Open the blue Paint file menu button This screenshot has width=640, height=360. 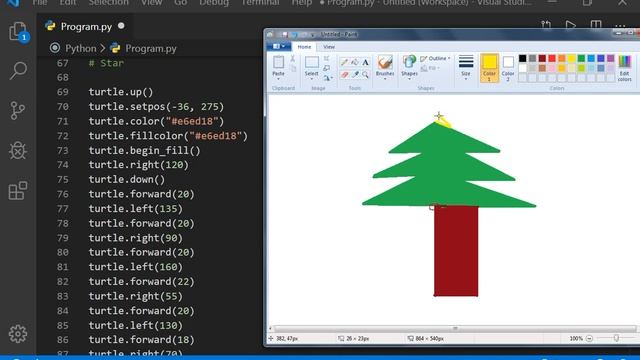point(279,47)
